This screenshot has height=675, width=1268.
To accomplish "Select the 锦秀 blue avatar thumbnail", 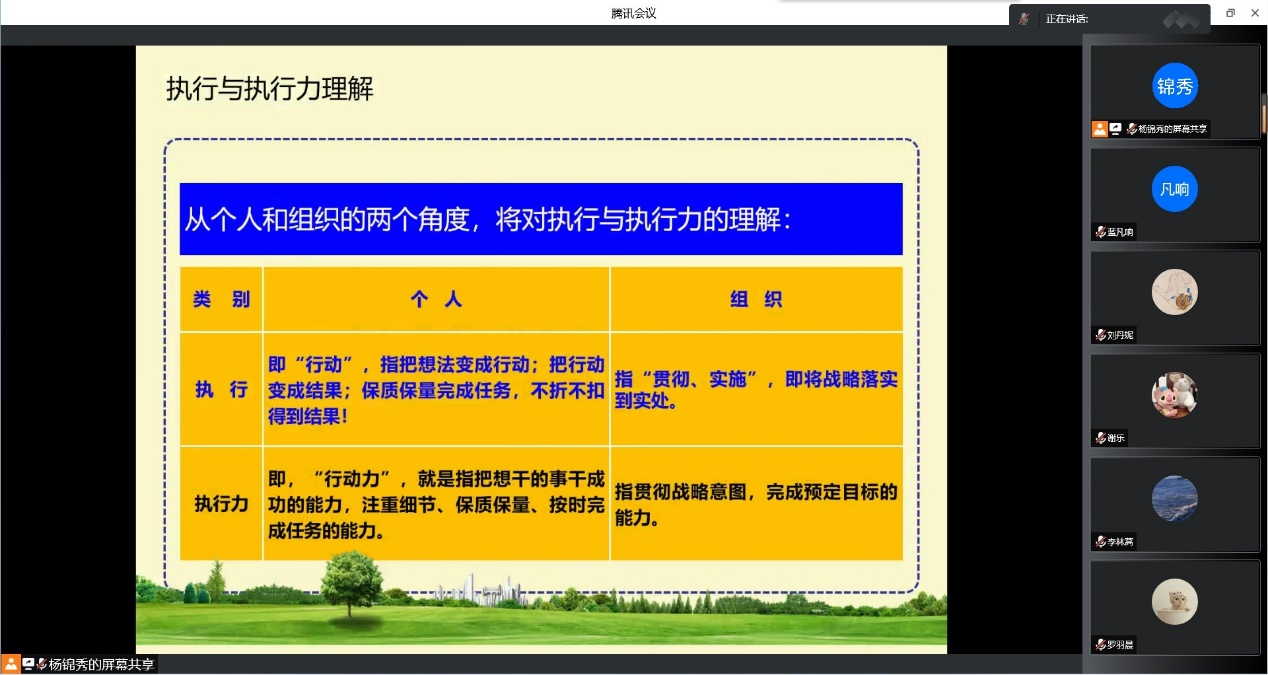I will click(x=1174, y=86).
